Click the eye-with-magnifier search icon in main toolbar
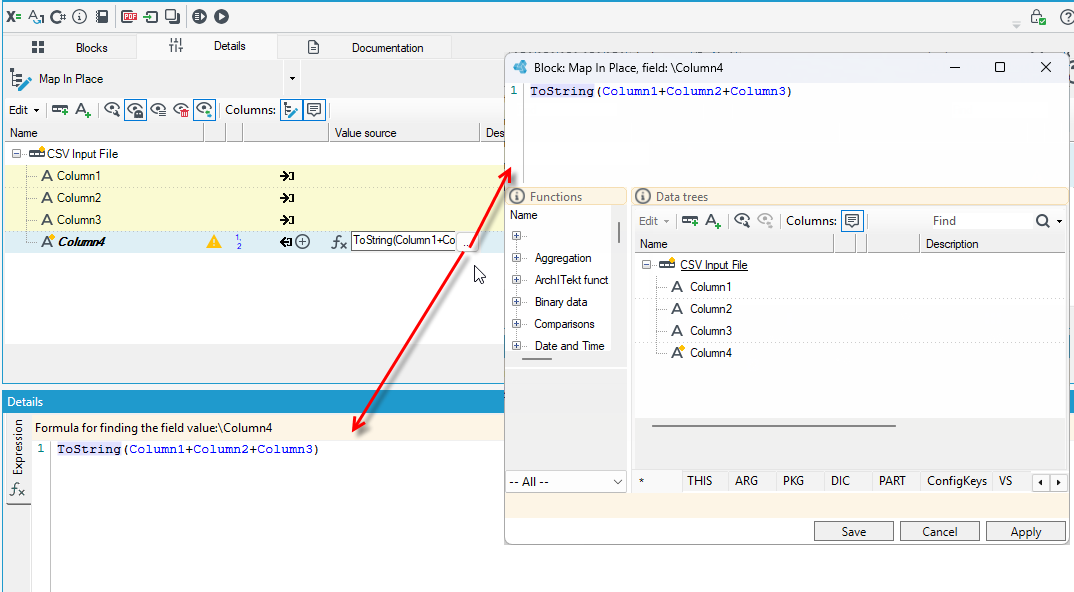The height and width of the screenshot is (592, 1074). pos(112,110)
